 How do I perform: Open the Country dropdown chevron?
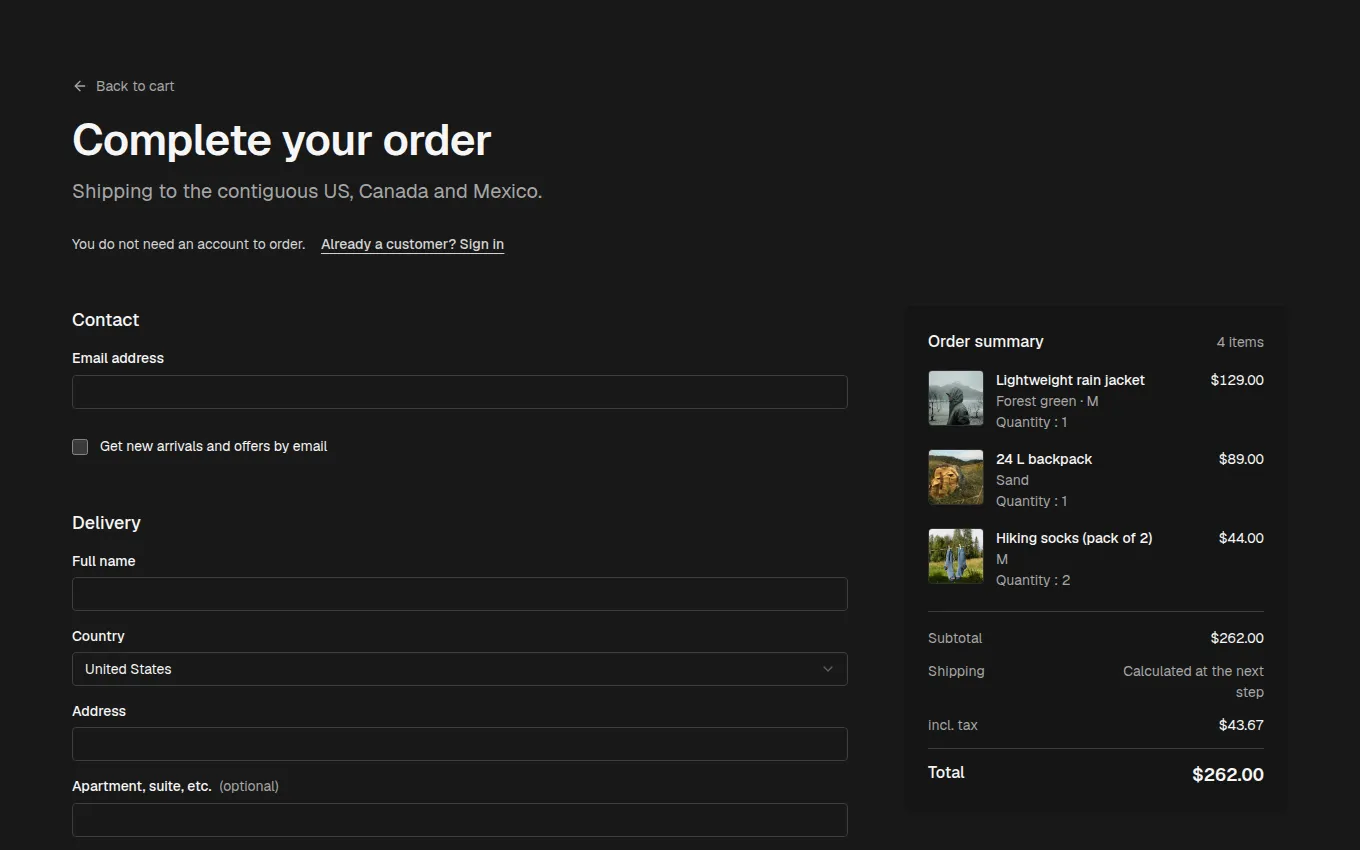point(828,669)
